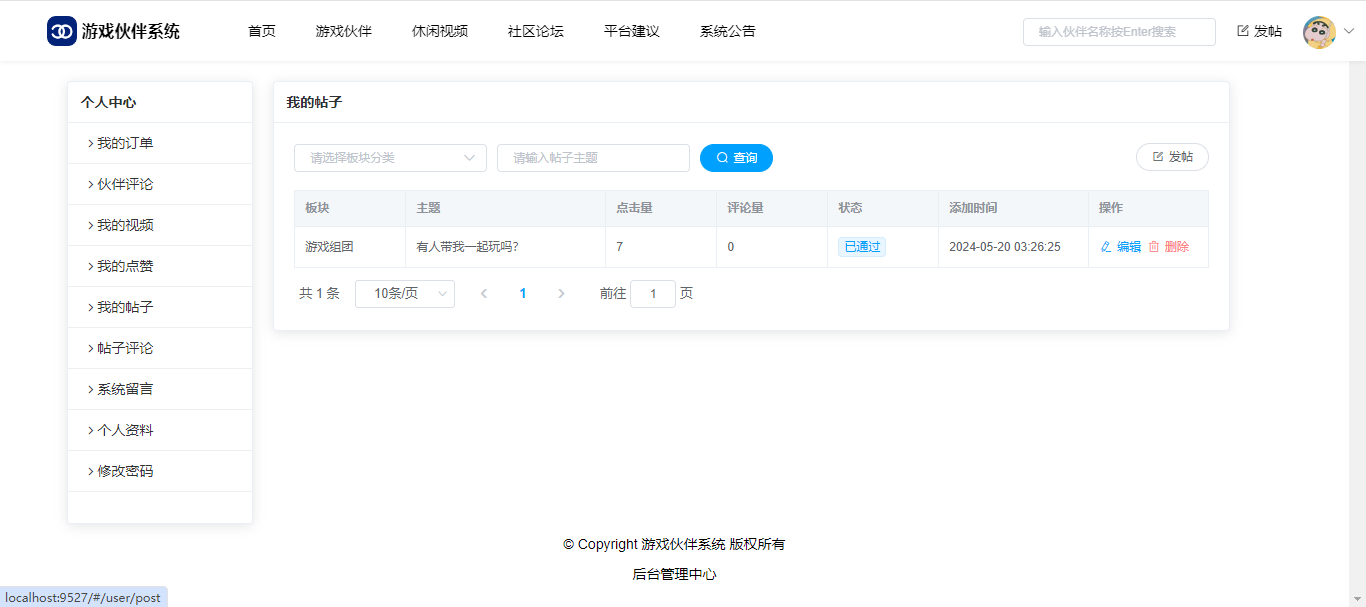This screenshot has width=1366, height=607.
Task: Click the 游戏伙伴系统 logo icon
Action: [x=62, y=31]
